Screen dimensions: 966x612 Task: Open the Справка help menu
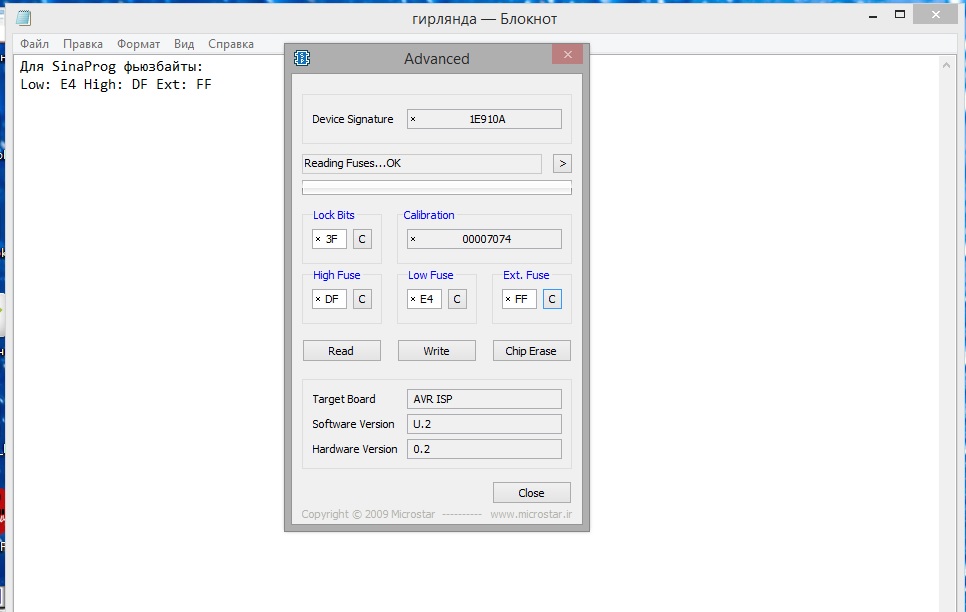[x=231, y=44]
